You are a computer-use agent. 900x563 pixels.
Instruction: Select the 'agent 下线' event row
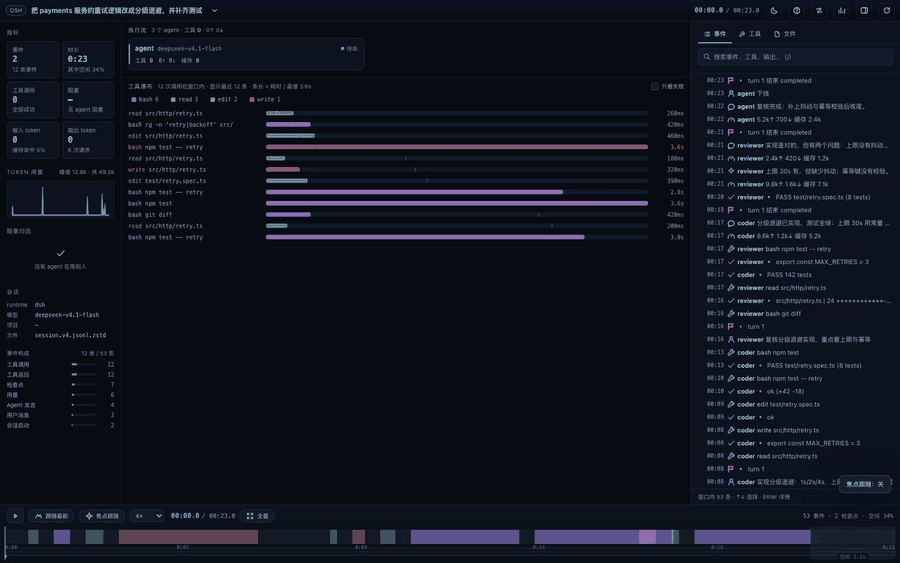(795, 94)
